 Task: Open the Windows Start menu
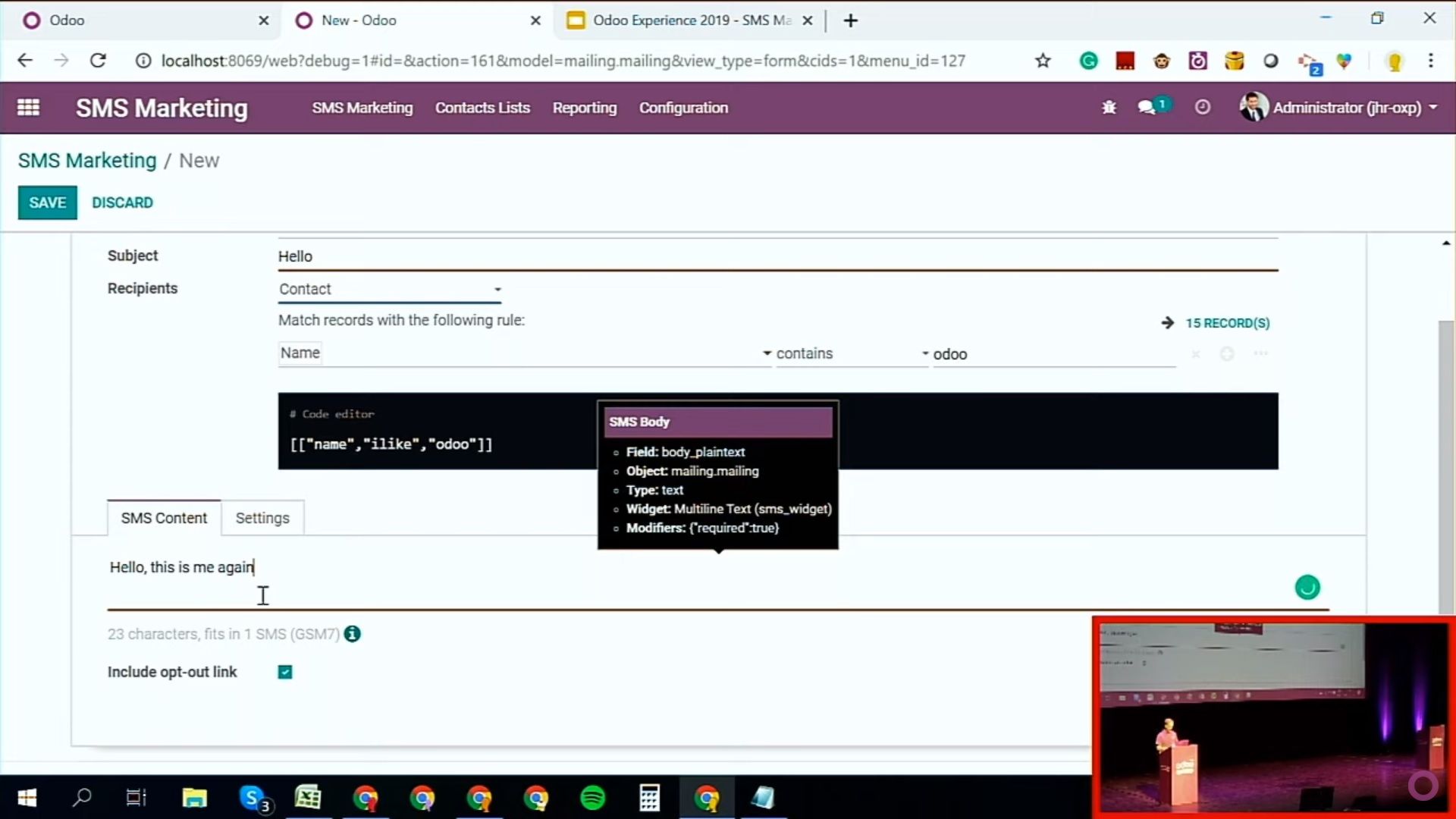tap(27, 798)
